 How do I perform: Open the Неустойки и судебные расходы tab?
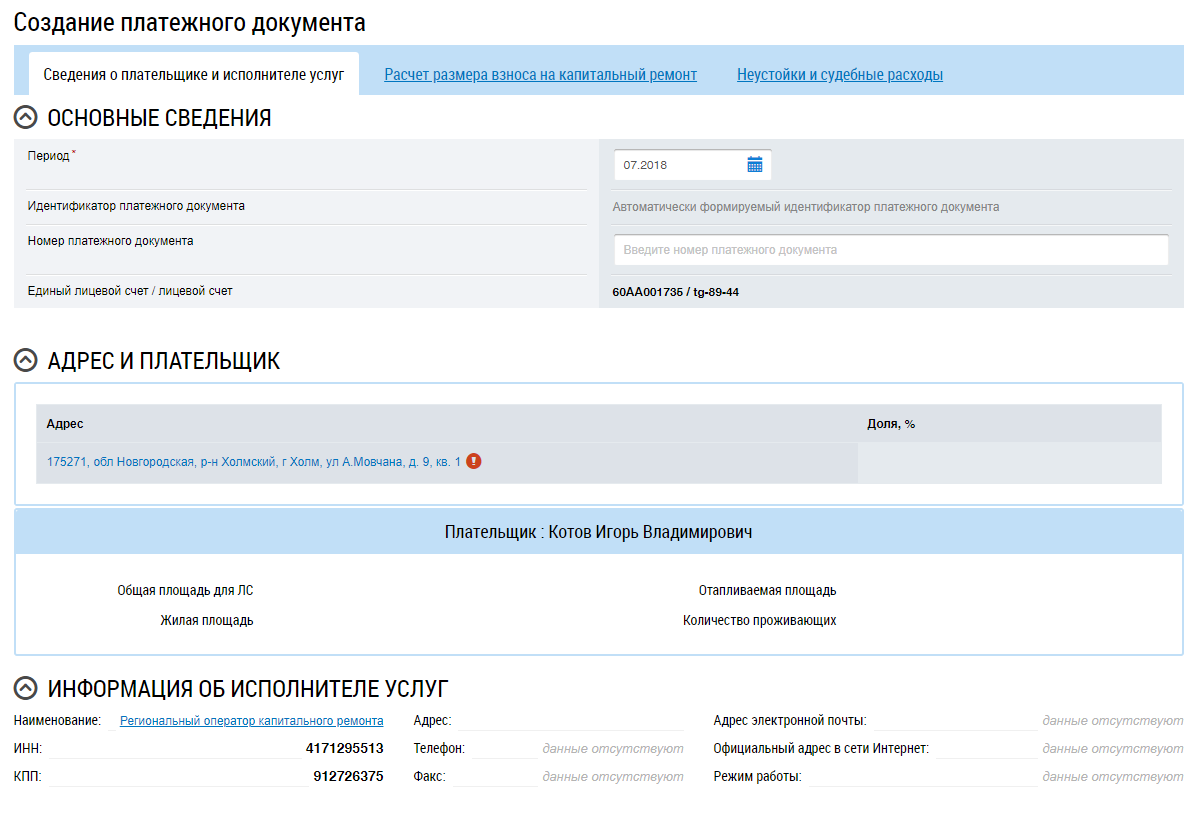[x=839, y=75]
